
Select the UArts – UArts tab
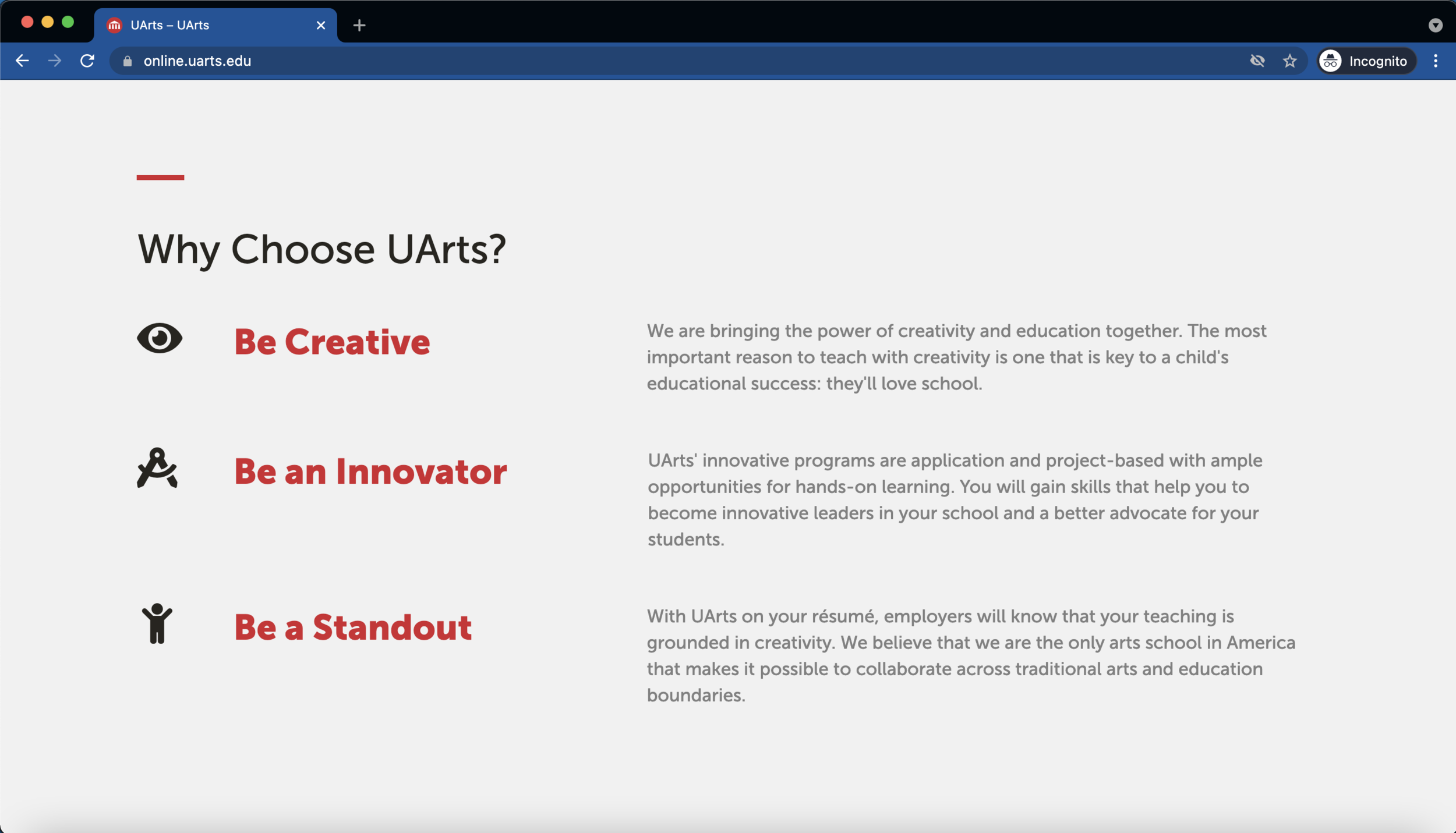pos(198,25)
